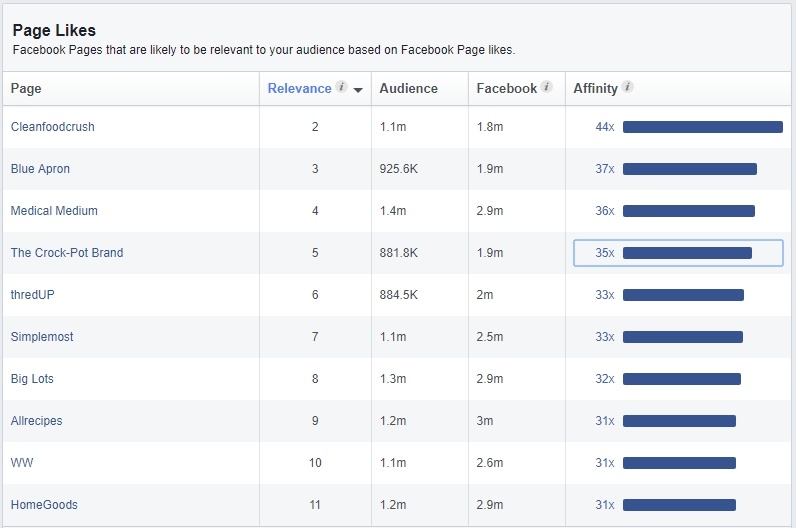Screen dimensions: 796x528
Task: Click the Relevance info icon
Action: tap(342, 87)
